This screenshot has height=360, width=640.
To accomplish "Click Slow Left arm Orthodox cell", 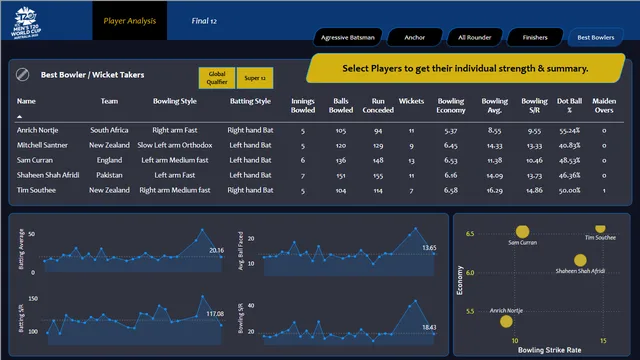I will pos(175,145).
